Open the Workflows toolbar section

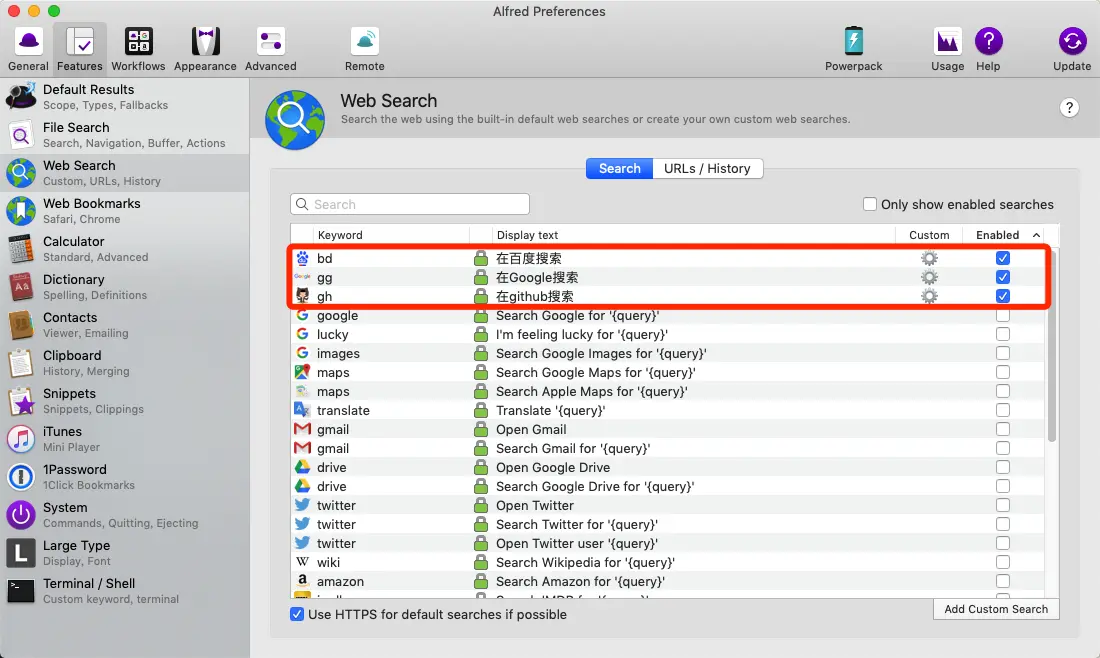coord(138,49)
